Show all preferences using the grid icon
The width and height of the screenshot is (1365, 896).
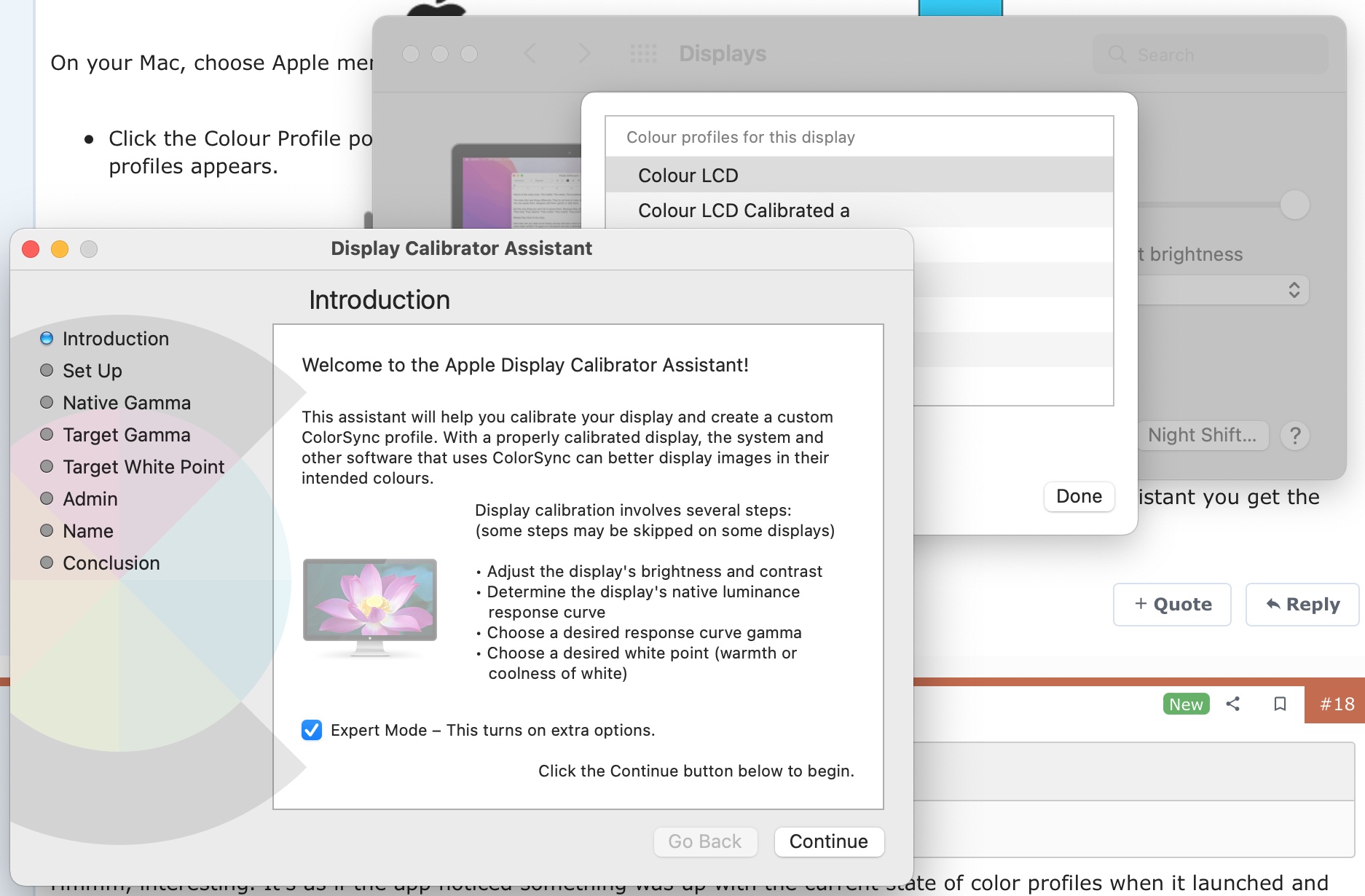tap(643, 53)
